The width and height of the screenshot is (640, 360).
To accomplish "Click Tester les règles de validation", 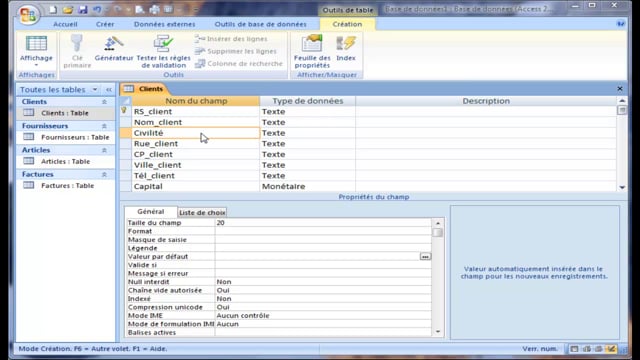I will click(163, 51).
